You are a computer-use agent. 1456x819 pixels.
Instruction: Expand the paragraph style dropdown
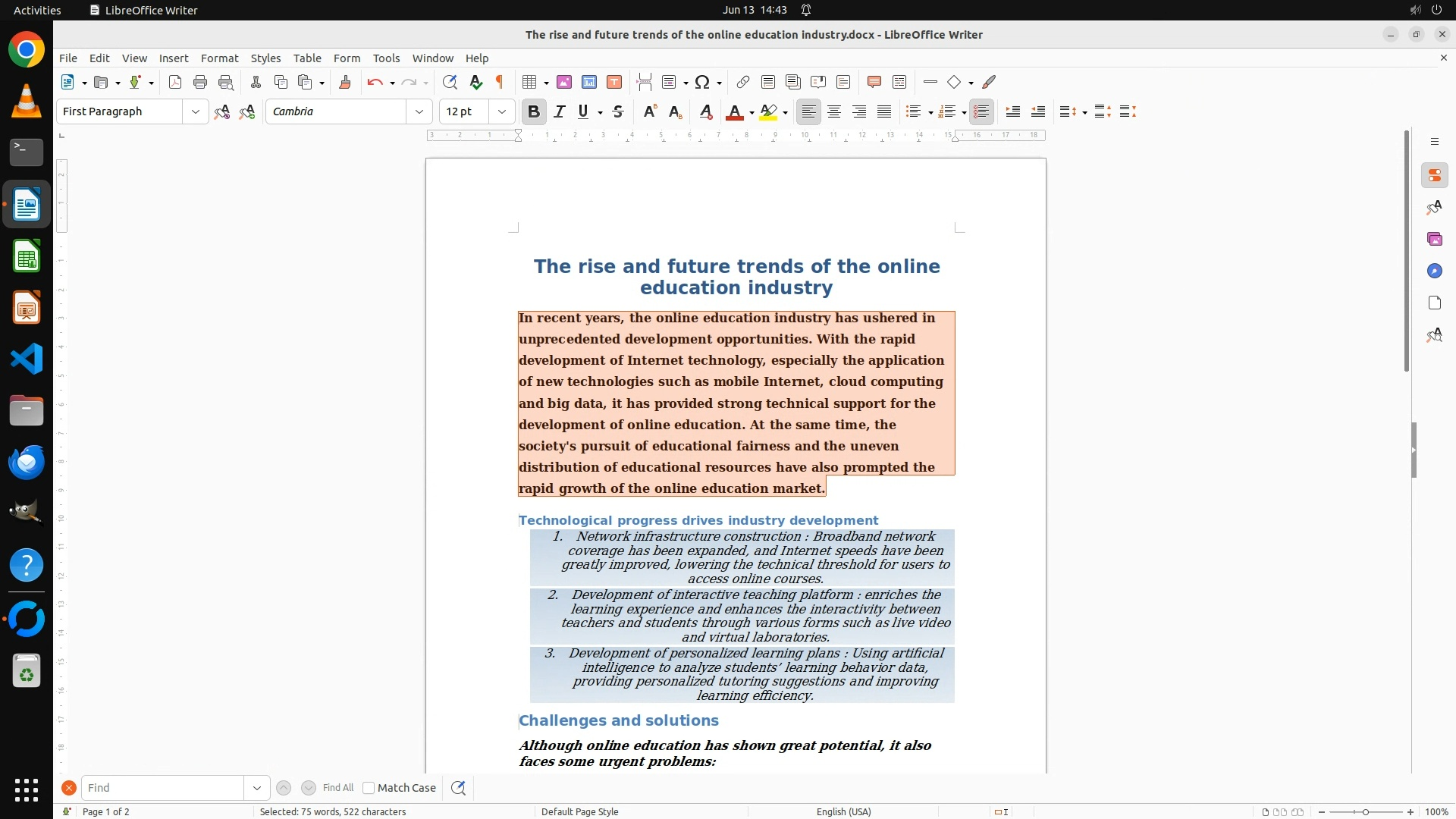pos(196,112)
